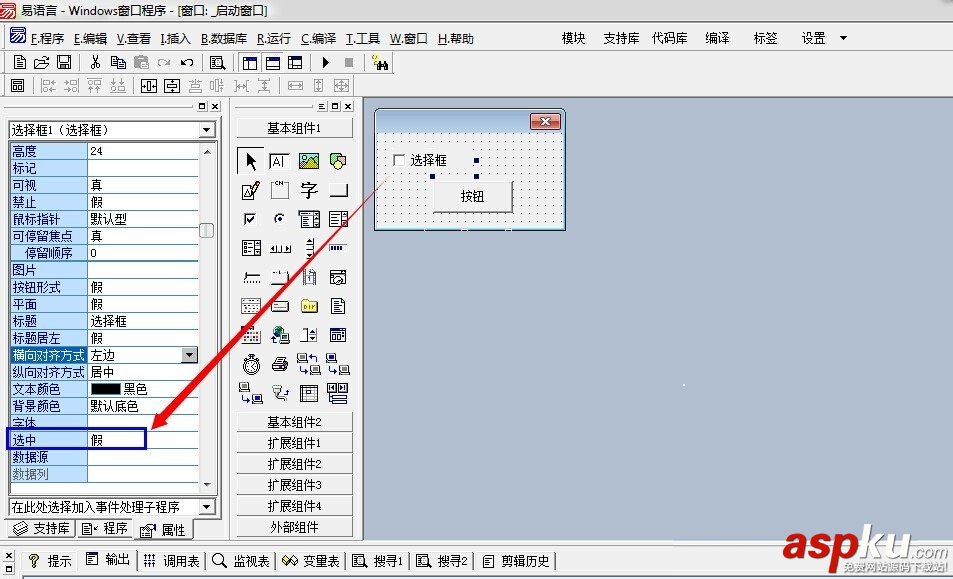Click the center-vertically alignment icon
The image size is (953, 579).
[x=172, y=86]
